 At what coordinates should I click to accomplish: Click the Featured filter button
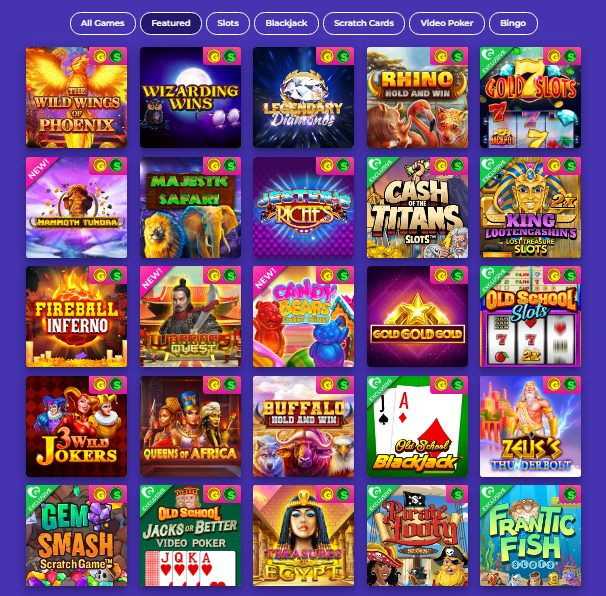[171, 23]
